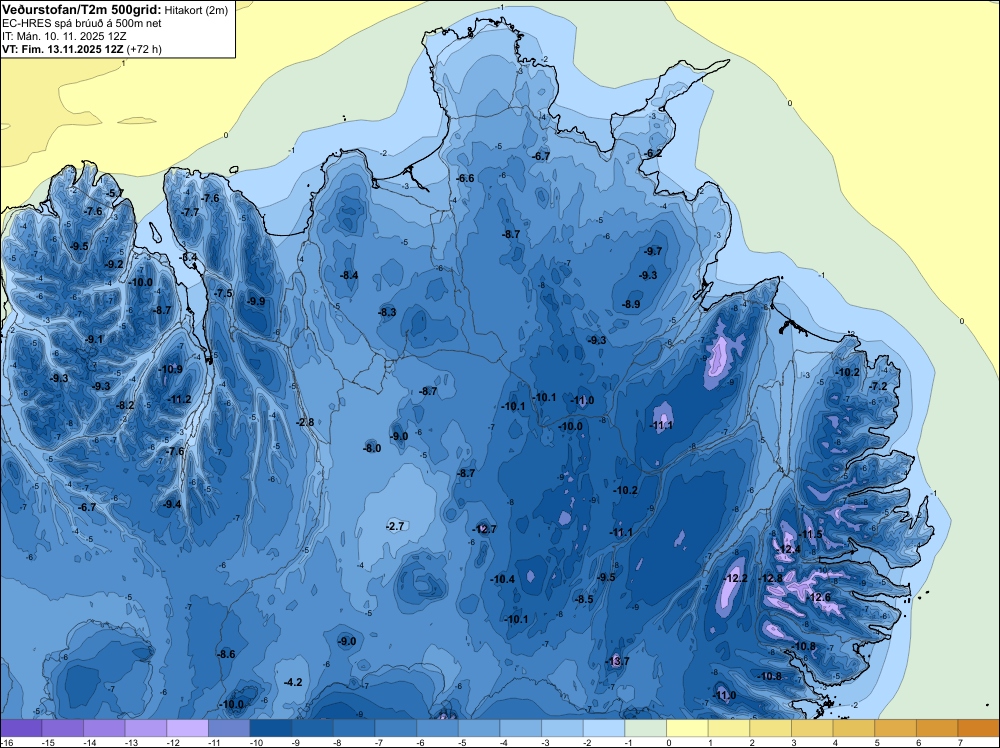The width and height of the screenshot is (1000, 748).
Task: Click the -9.7 temperature value on the map
Action: tap(653, 252)
